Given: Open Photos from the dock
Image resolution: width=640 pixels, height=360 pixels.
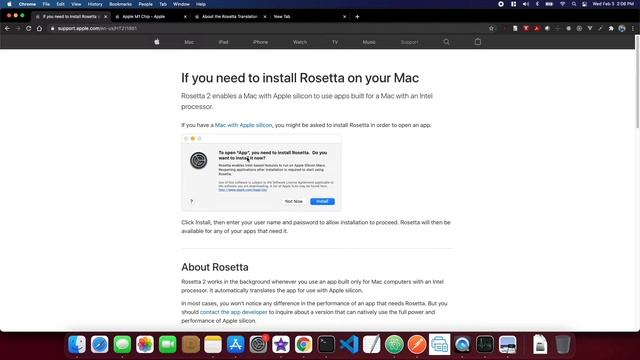Looking at the screenshot, I should click(145, 344).
